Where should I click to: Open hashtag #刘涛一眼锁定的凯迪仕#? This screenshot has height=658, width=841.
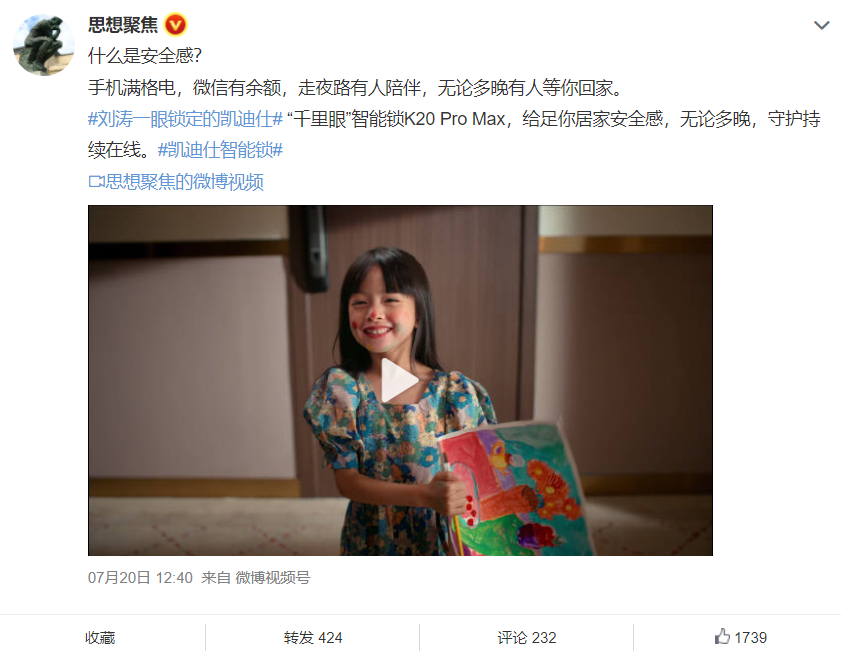[185, 119]
